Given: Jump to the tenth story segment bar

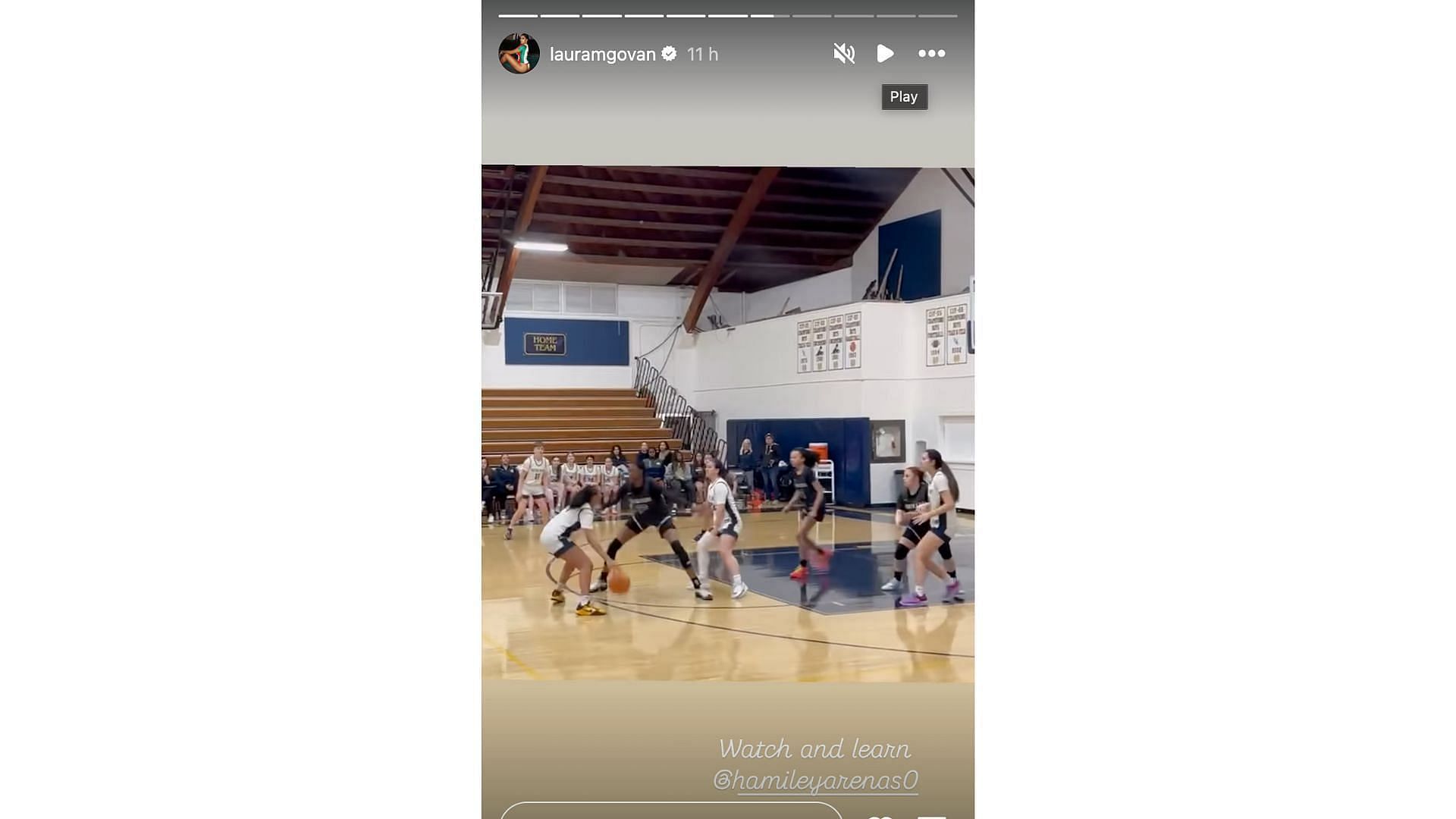Looking at the screenshot, I should point(896,15).
